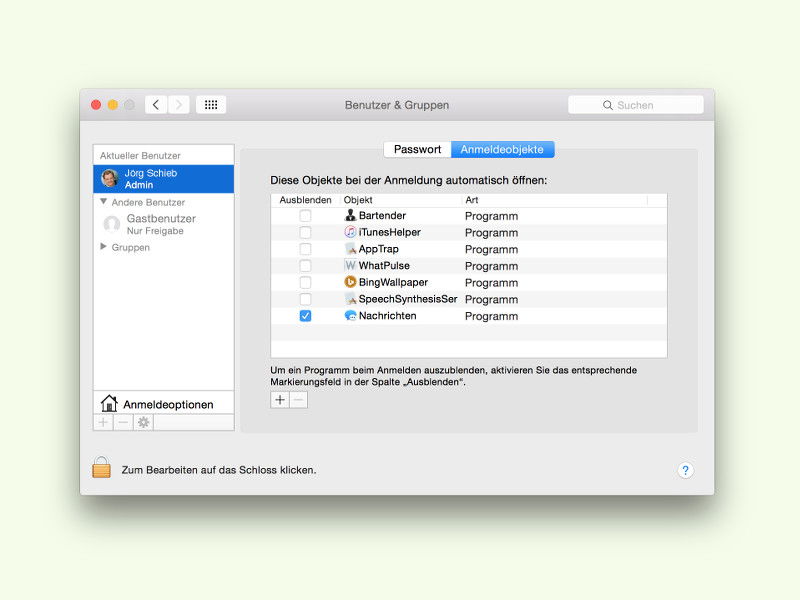
Task: Enable hide checkbox for WhatPulse
Action: click(305, 265)
